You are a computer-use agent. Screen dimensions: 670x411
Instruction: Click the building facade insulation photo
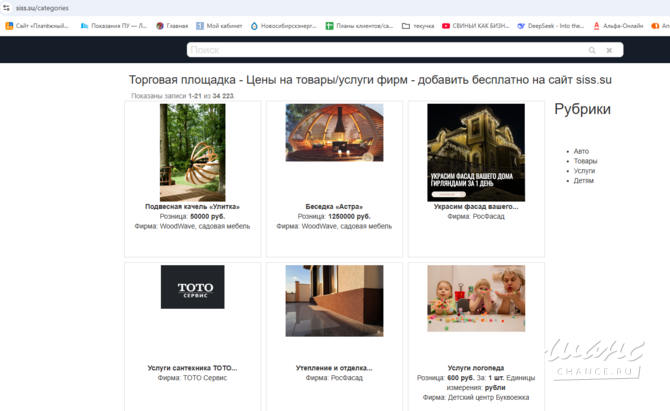pyautogui.click(x=335, y=301)
